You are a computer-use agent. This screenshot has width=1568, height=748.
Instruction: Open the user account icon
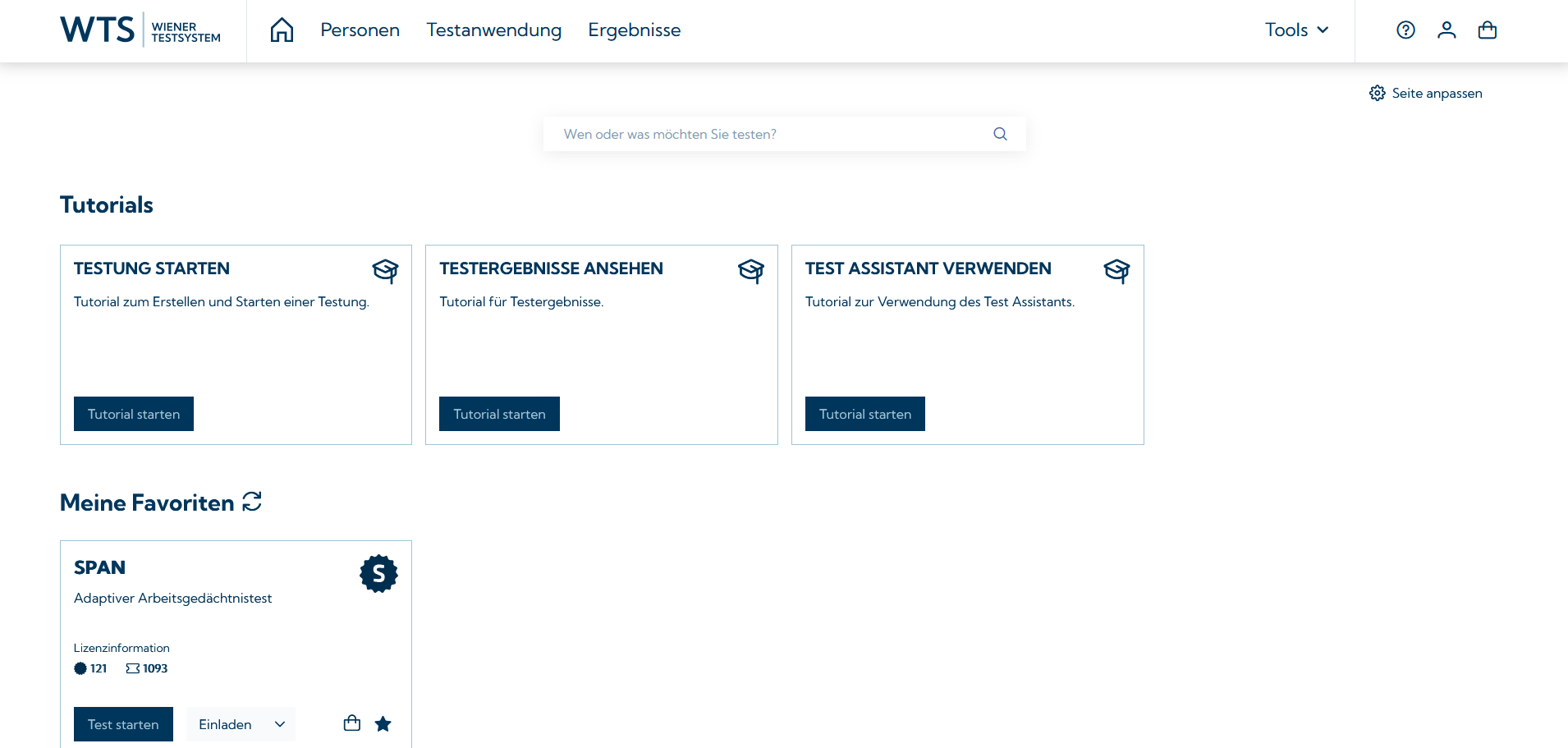(1447, 30)
